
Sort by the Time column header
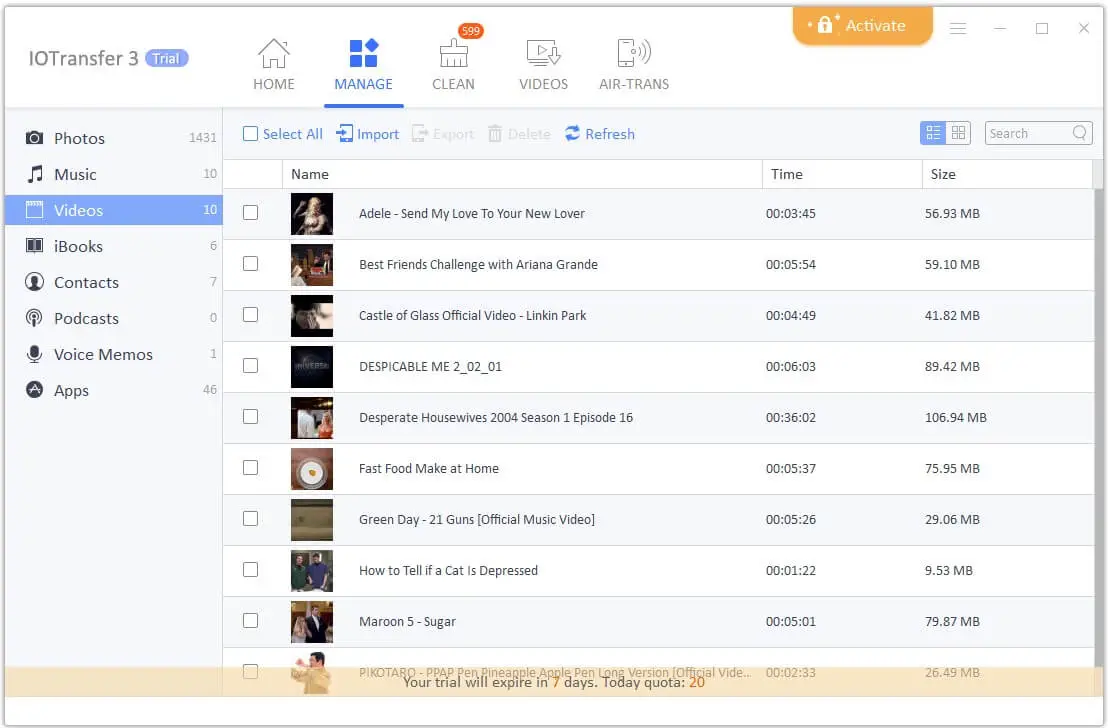click(x=842, y=174)
